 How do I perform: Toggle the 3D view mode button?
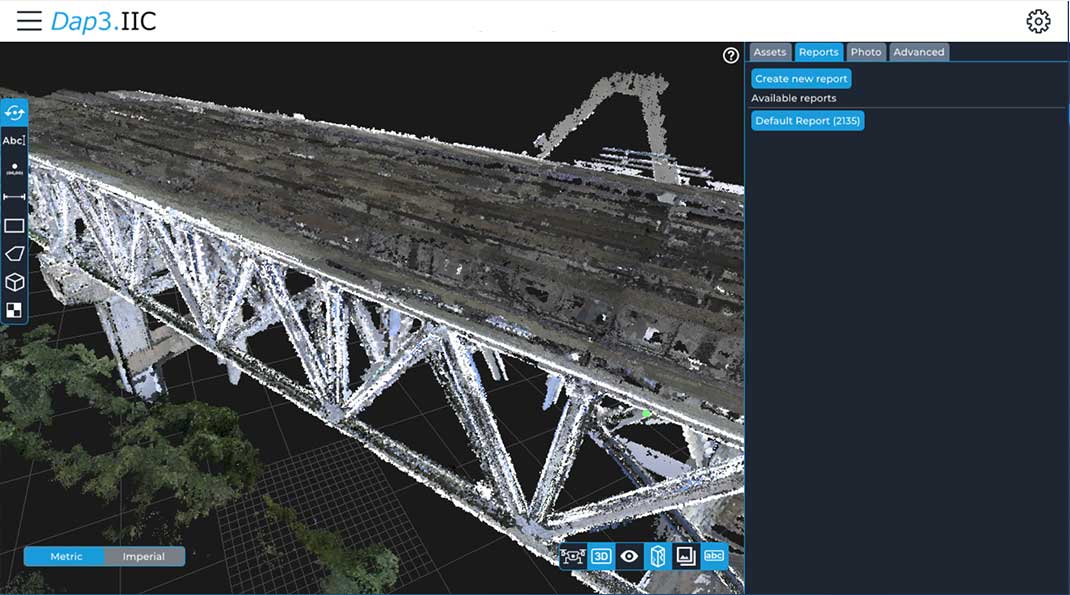pyautogui.click(x=601, y=557)
